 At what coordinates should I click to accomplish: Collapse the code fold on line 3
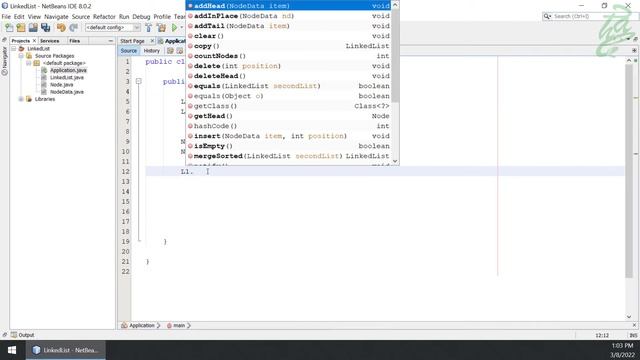(x=139, y=81)
